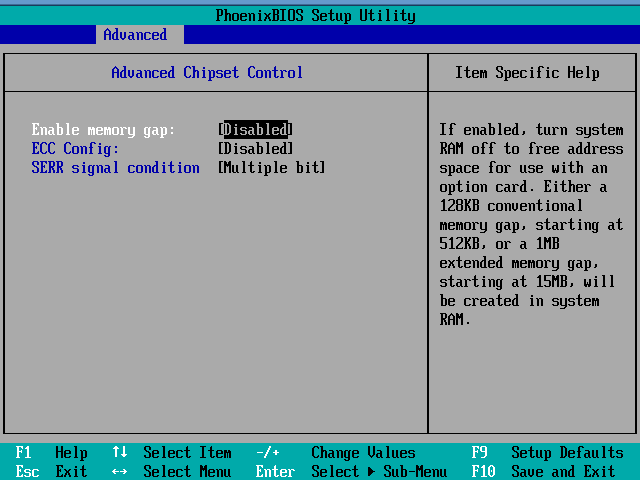Image resolution: width=640 pixels, height=480 pixels.
Task: Click the up-down arrows Select Item icon
Action: coord(120,452)
